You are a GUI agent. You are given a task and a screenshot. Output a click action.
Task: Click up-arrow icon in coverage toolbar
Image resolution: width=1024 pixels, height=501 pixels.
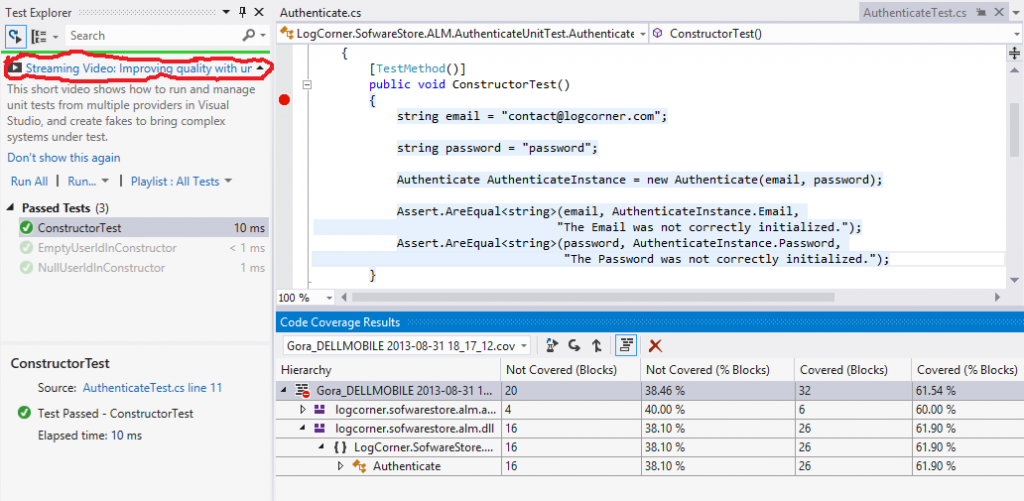596,346
